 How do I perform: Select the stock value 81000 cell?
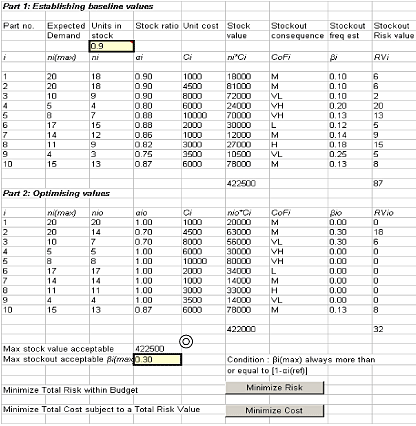pyautogui.click(x=239, y=86)
